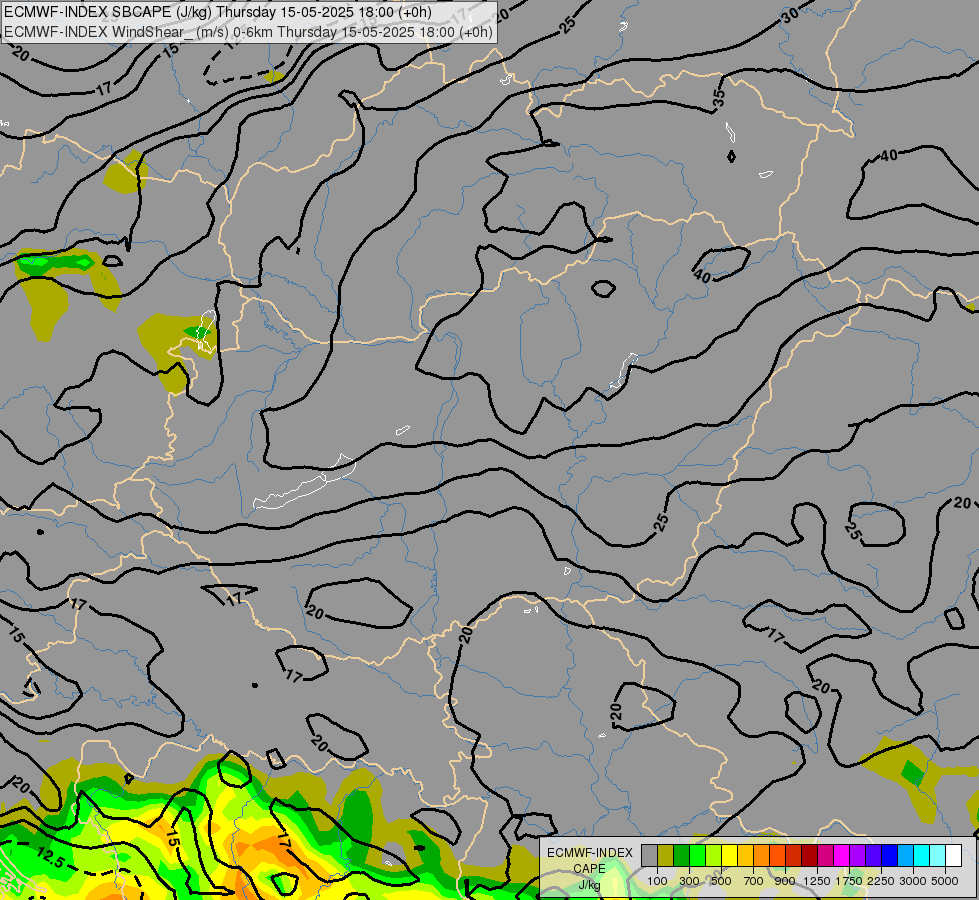Viewport: 979px width, 900px height.
Task: Select the white legend swatch above 5000
Action: 953,855
